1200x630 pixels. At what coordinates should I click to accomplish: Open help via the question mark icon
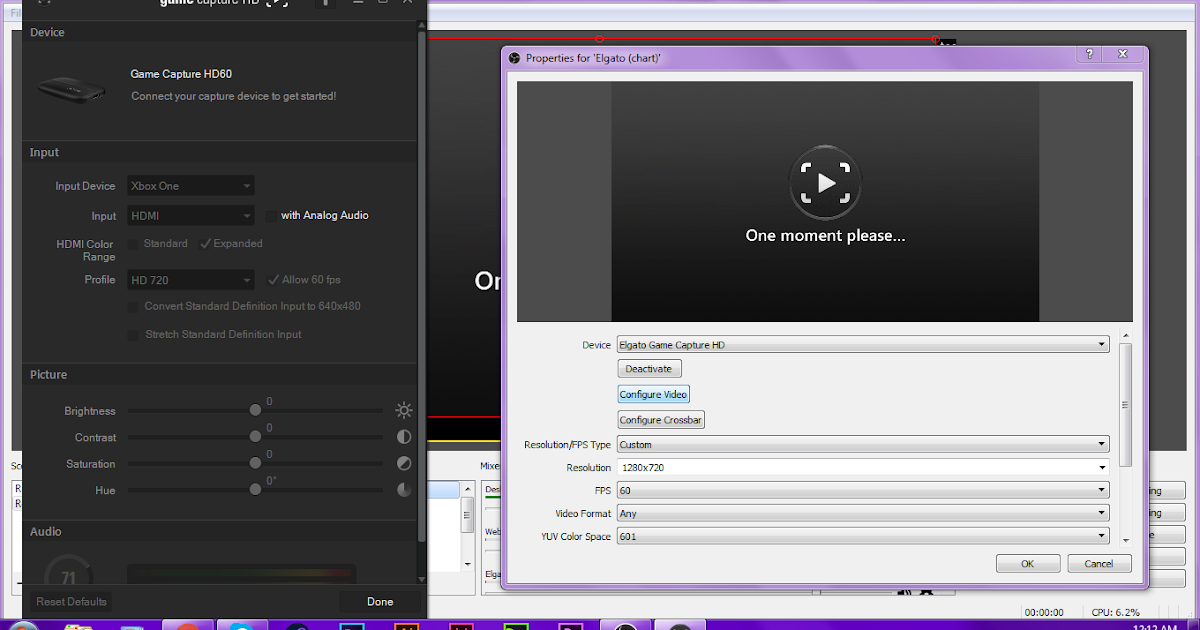(1089, 54)
